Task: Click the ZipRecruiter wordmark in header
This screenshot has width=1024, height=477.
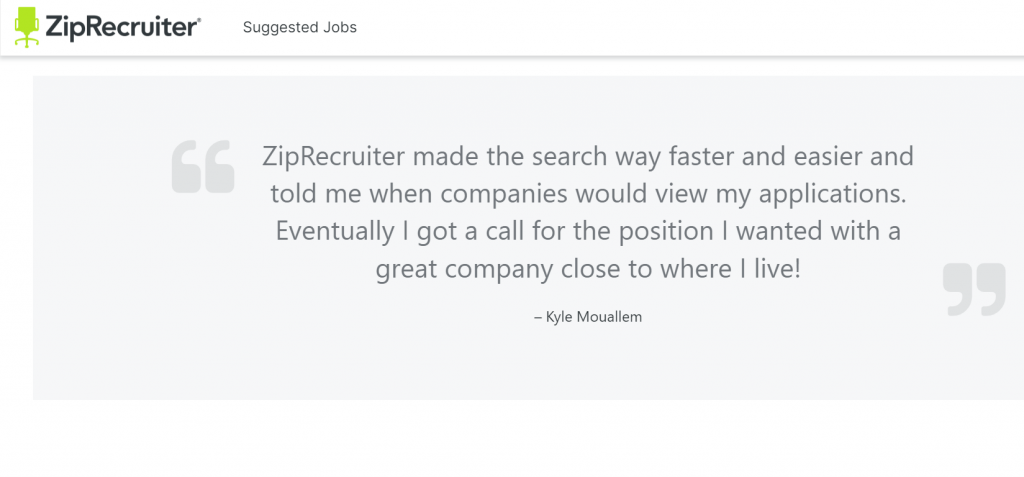Action: 120,27
